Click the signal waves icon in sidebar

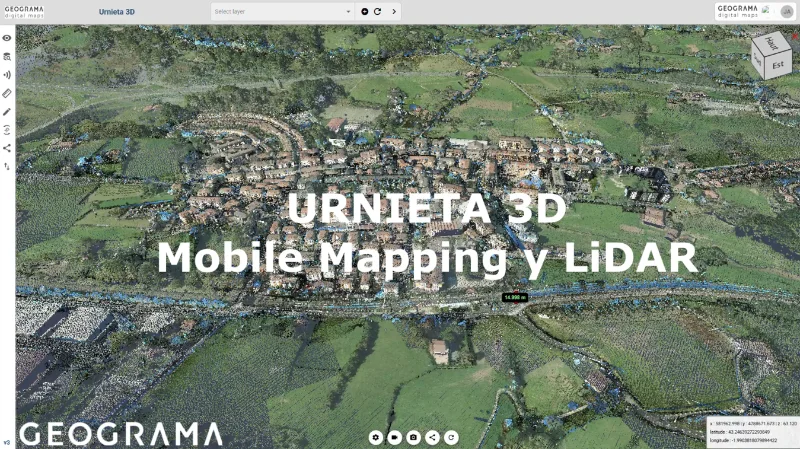(x=7, y=75)
